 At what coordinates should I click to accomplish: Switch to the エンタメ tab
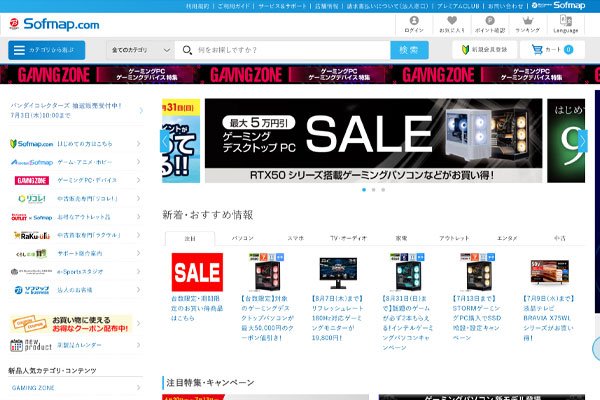pos(507,238)
